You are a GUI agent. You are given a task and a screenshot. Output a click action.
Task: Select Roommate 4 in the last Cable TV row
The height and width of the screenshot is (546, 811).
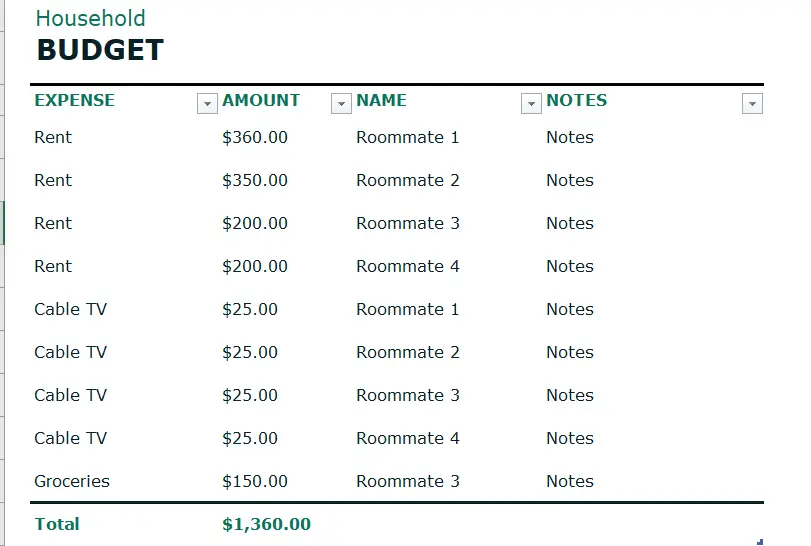coord(408,438)
